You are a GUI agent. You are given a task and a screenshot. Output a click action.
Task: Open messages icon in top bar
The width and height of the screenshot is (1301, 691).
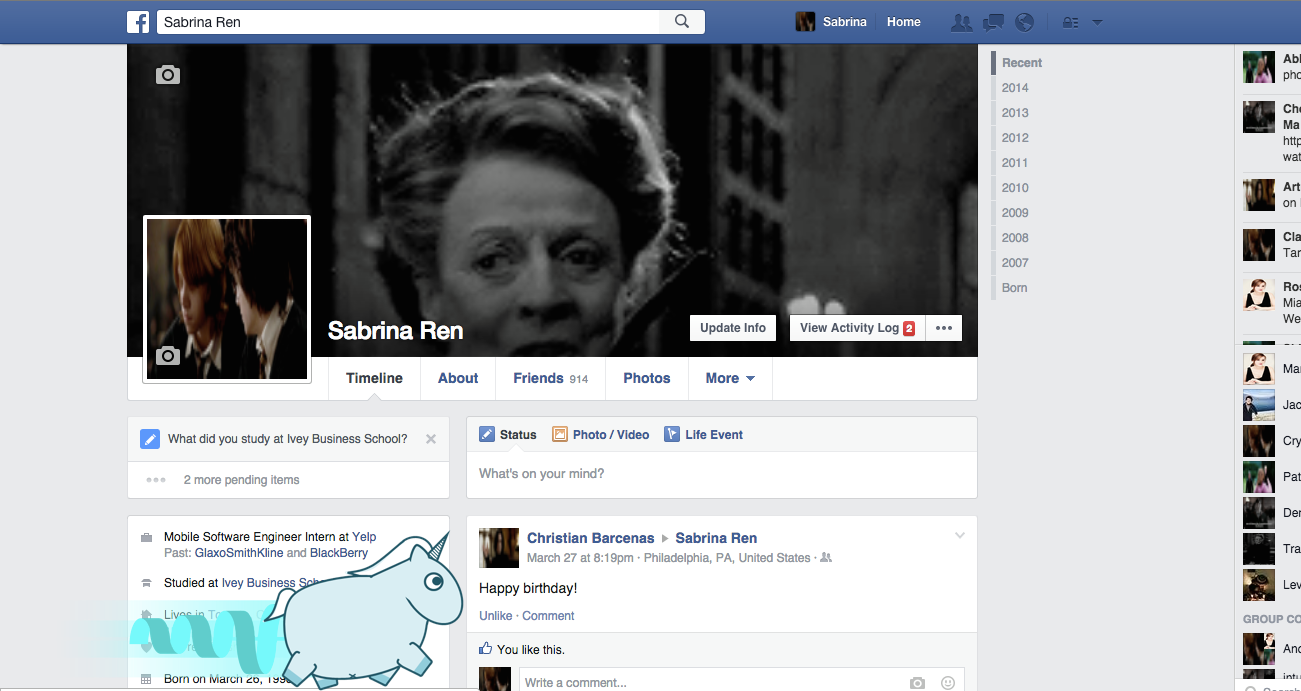tap(993, 22)
